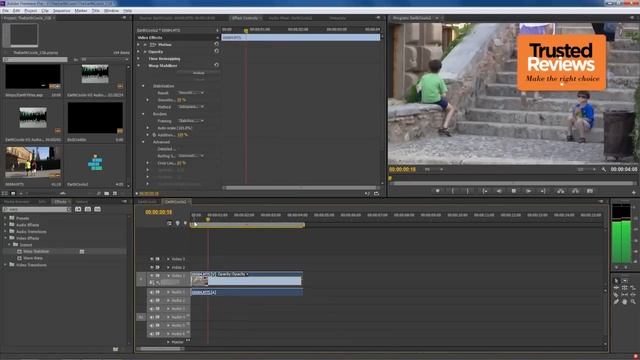The width and height of the screenshot is (640, 360).
Task: Collapse the Warp Stabilizer effect
Action: [x=139, y=66]
